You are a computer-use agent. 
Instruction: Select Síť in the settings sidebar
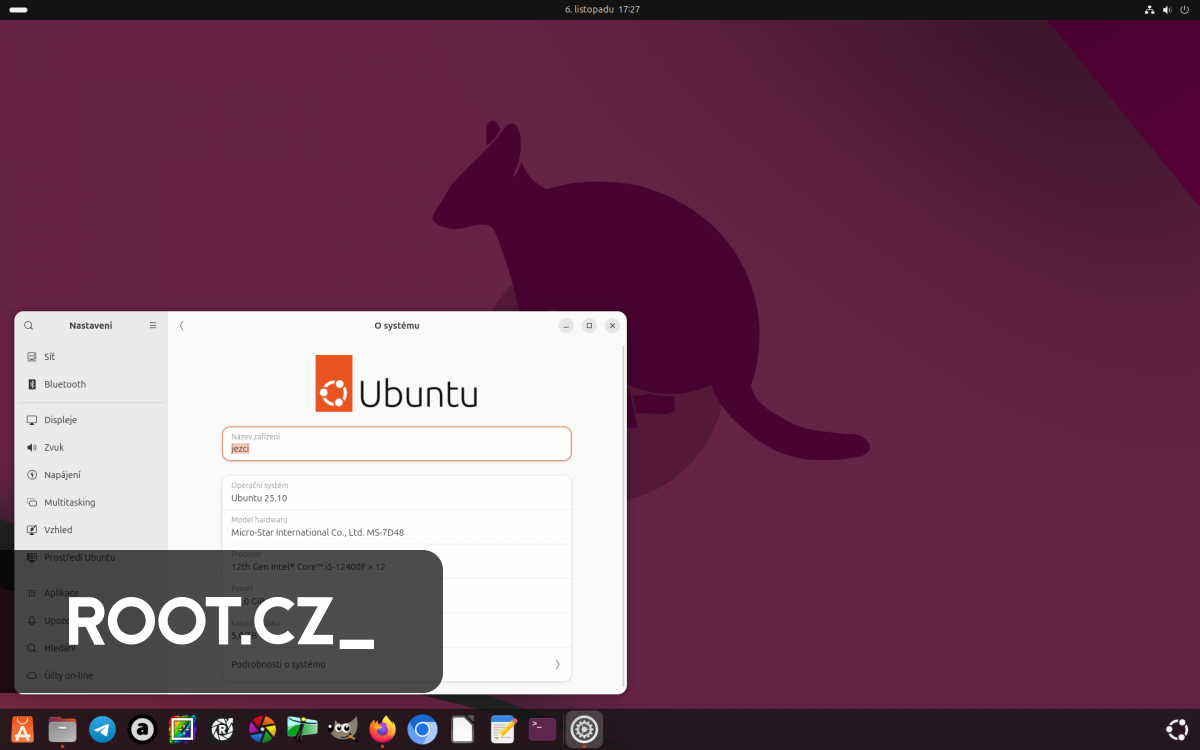[x=90, y=357]
